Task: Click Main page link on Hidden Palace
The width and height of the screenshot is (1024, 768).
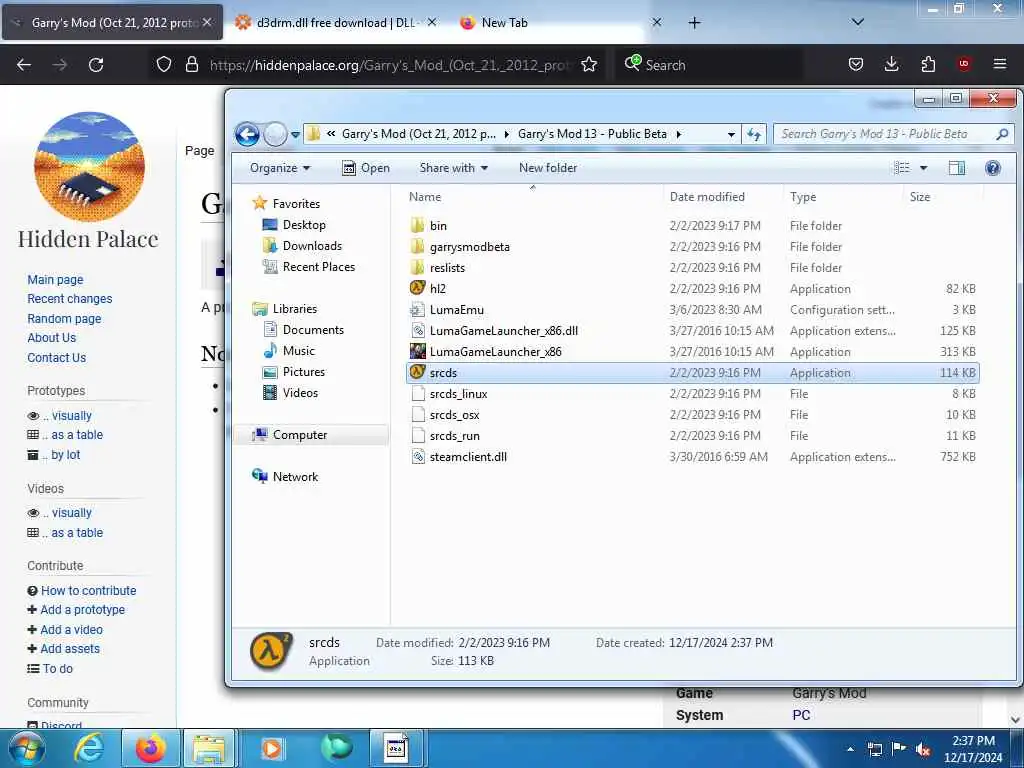Action: pyautogui.click(x=56, y=280)
